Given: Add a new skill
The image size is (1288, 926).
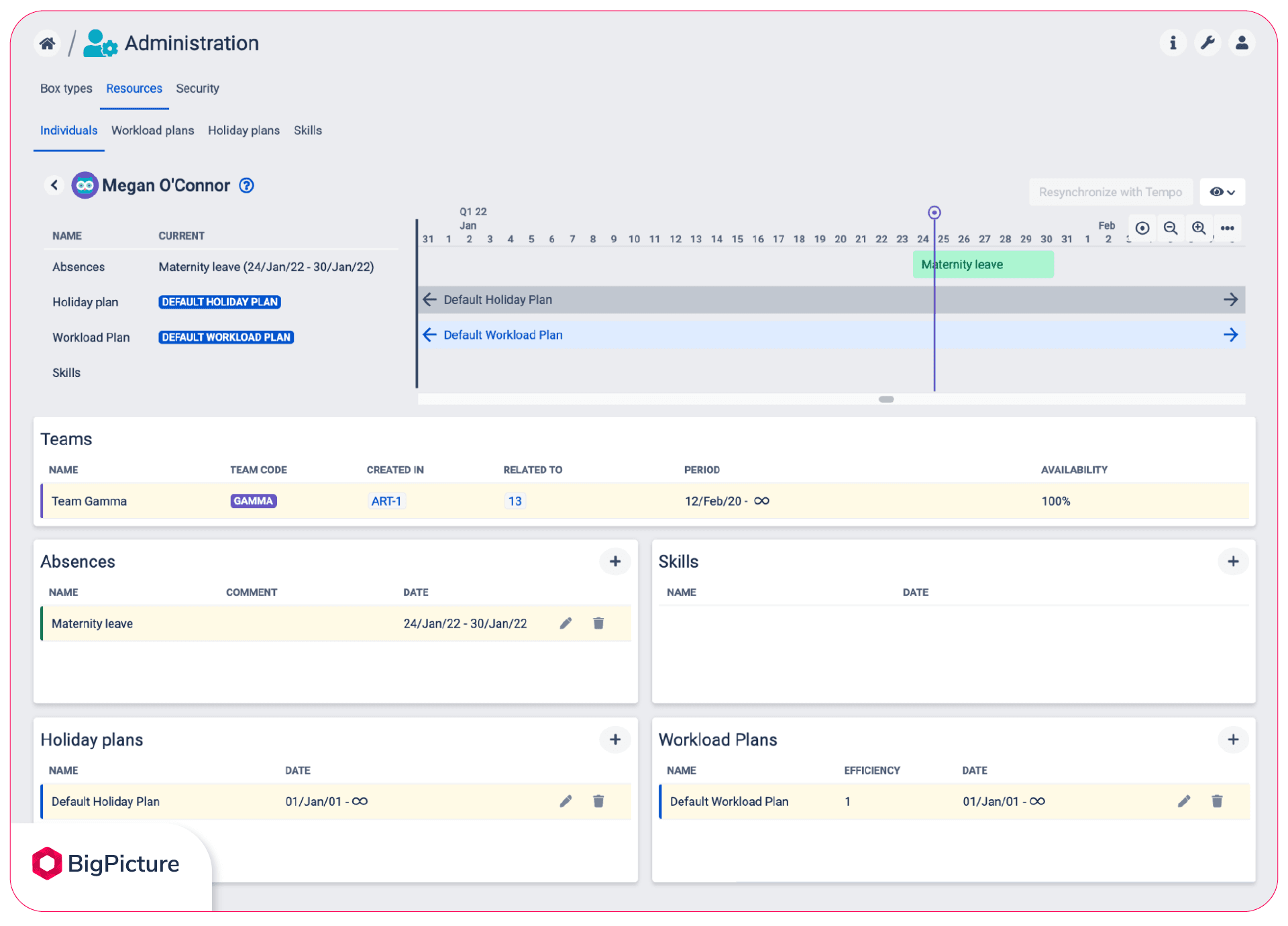Looking at the screenshot, I should pyautogui.click(x=1233, y=562).
